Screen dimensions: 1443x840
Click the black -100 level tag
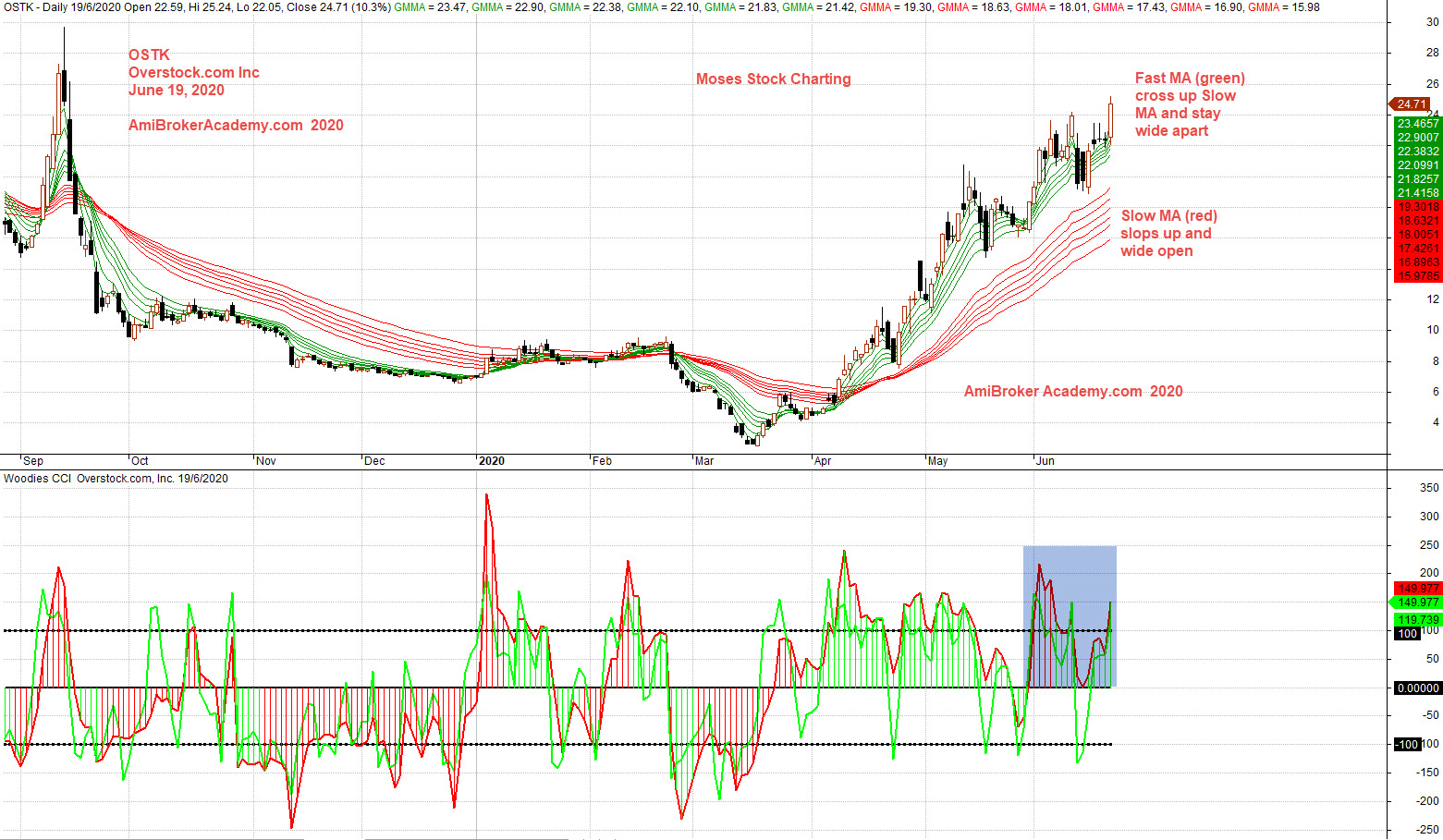coord(1407,745)
